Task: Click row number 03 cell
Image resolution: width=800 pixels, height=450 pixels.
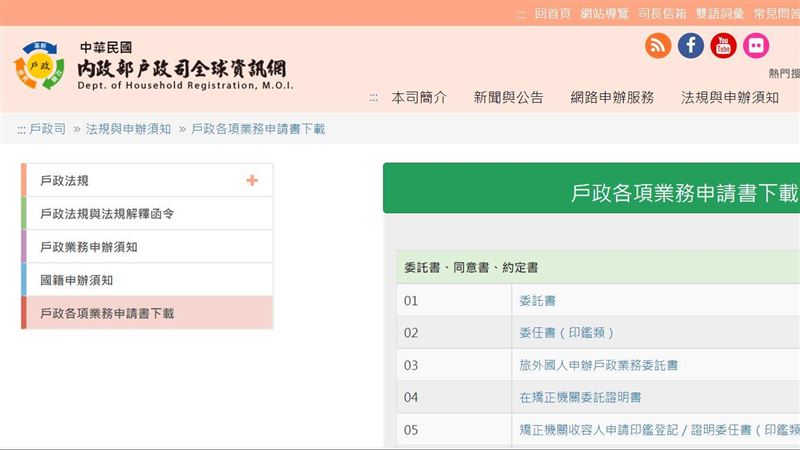Action: [x=454, y=365]
